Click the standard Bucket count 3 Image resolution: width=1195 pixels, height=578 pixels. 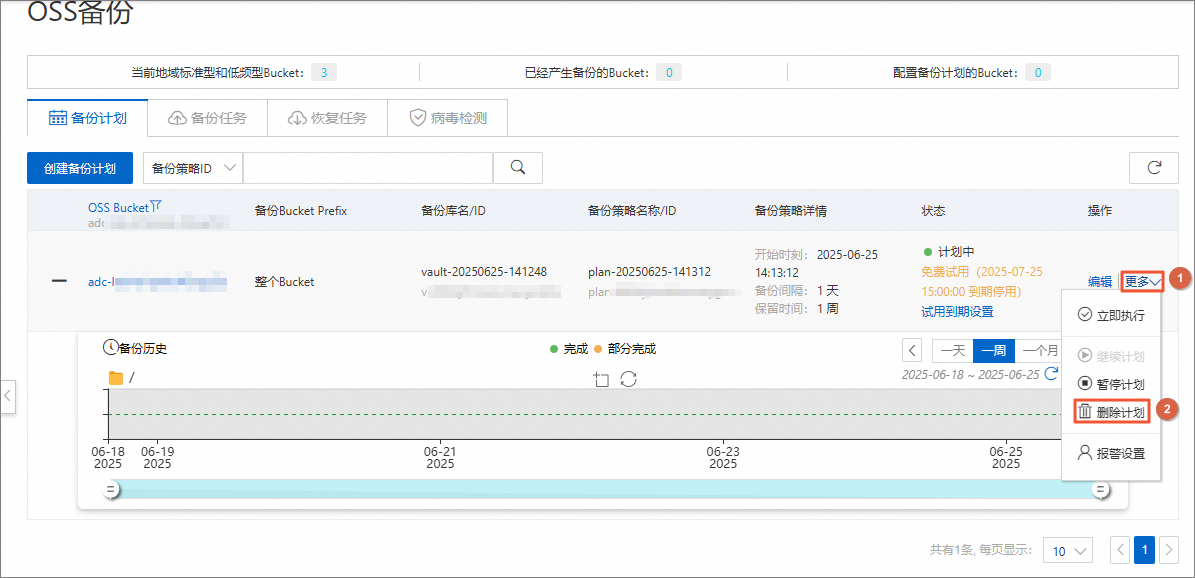coord(323,73)
